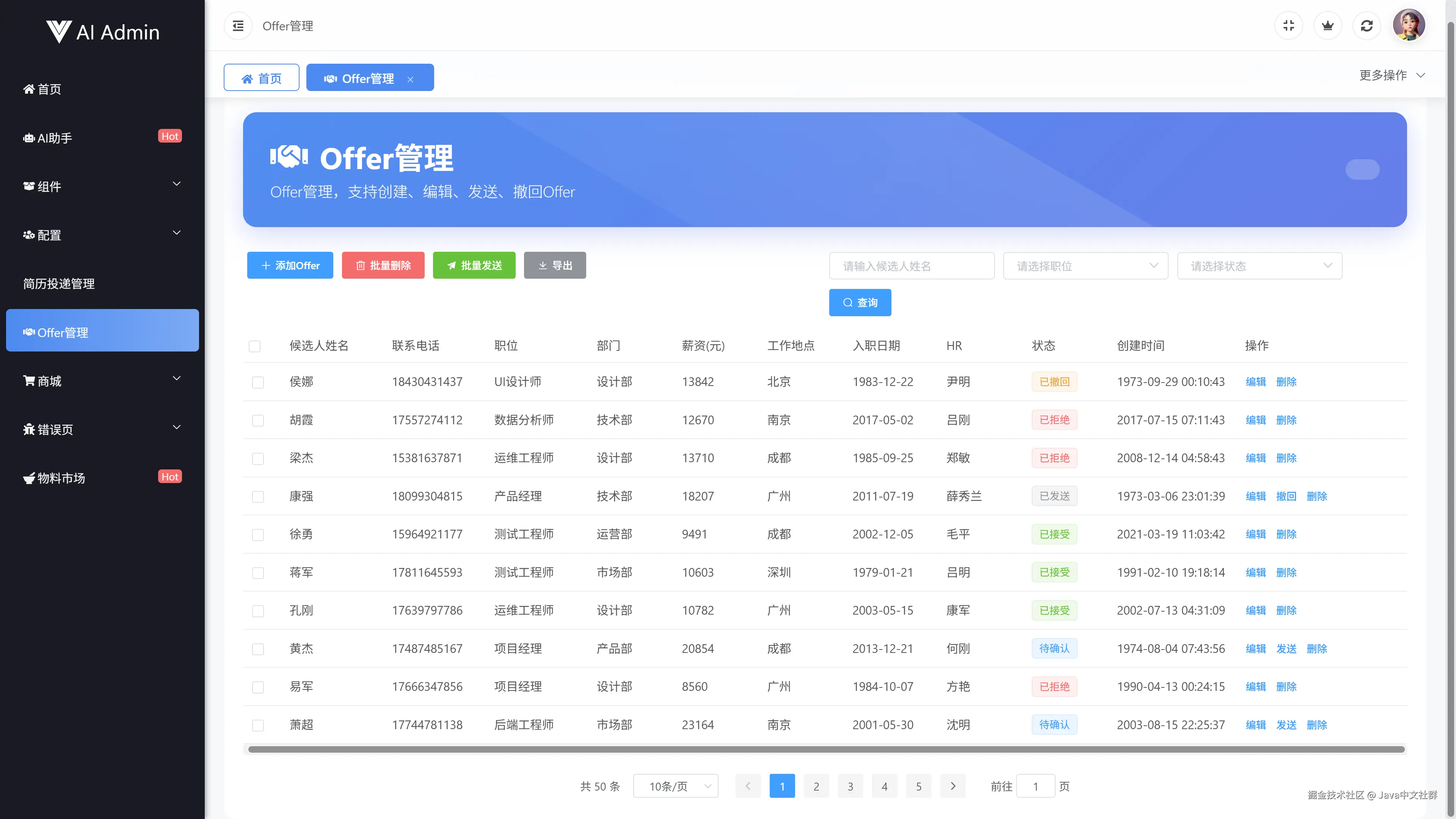This screenshot has width=1456, height=819.
Task: Click the fullscreen exit icon
Action: [1289, 26]
